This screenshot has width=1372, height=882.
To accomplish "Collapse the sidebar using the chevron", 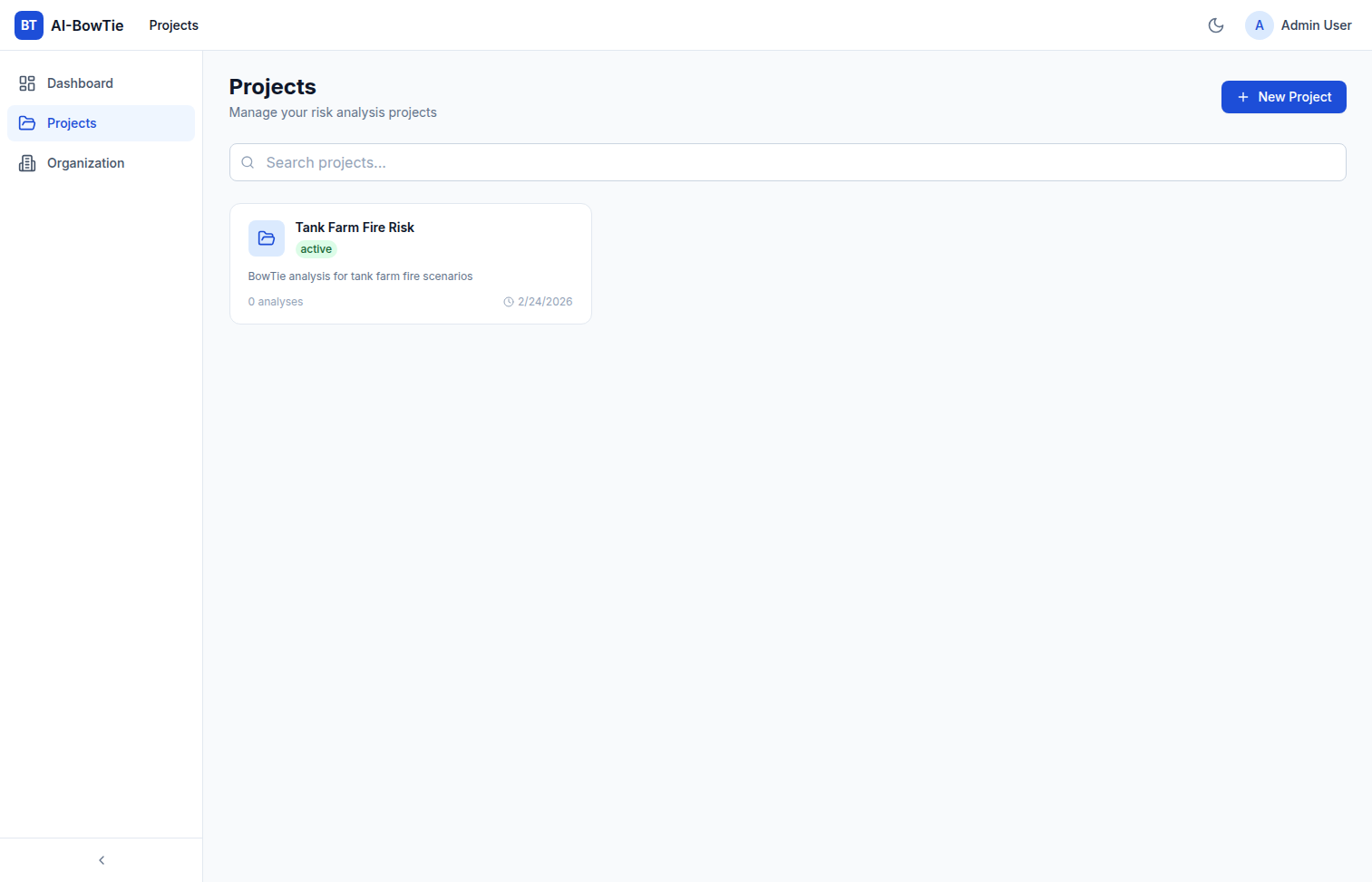I will click(102, 860).
